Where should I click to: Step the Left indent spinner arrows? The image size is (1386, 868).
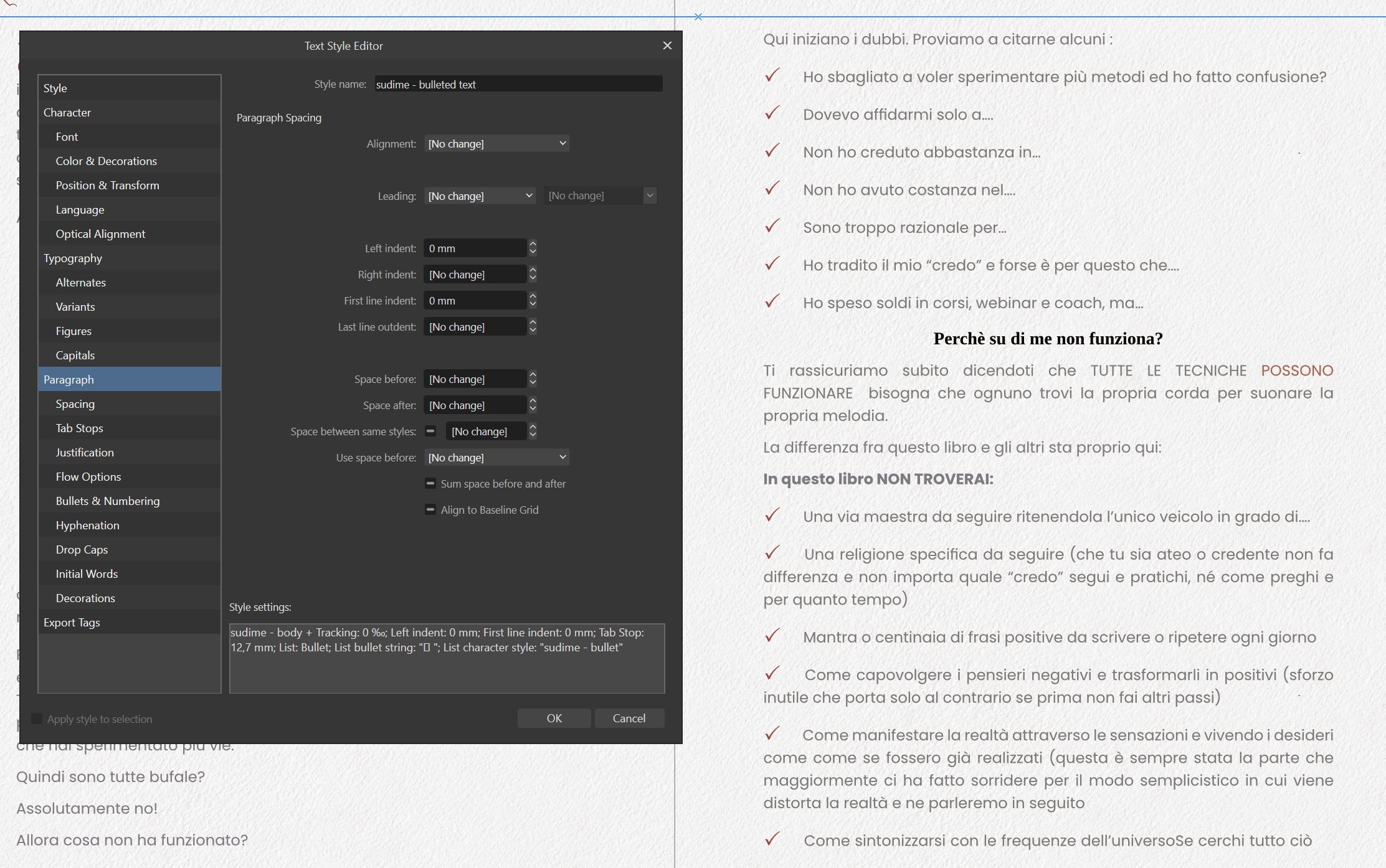click(x=533, y=248)
